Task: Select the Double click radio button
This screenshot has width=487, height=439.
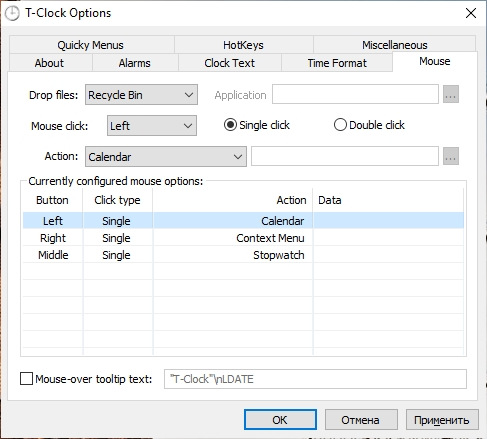Action: [x=340, y=125]
